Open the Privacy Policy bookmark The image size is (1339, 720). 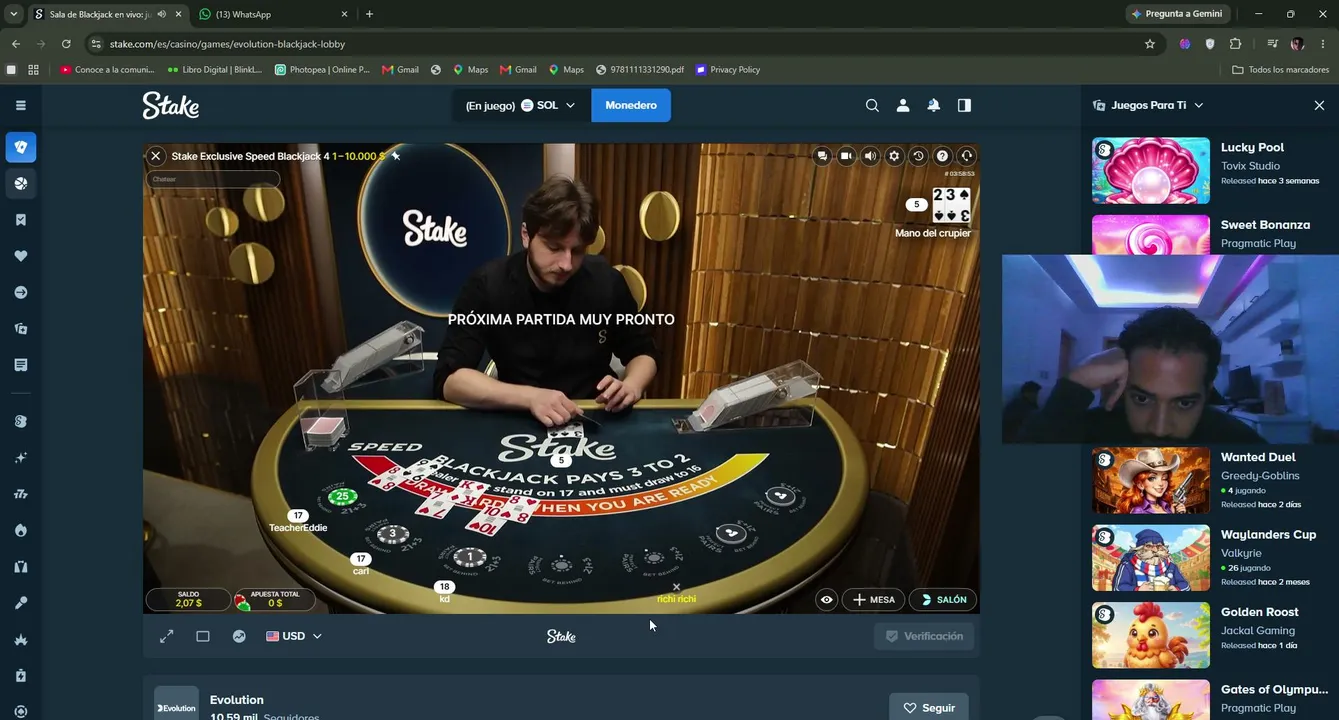pos(728,70)
